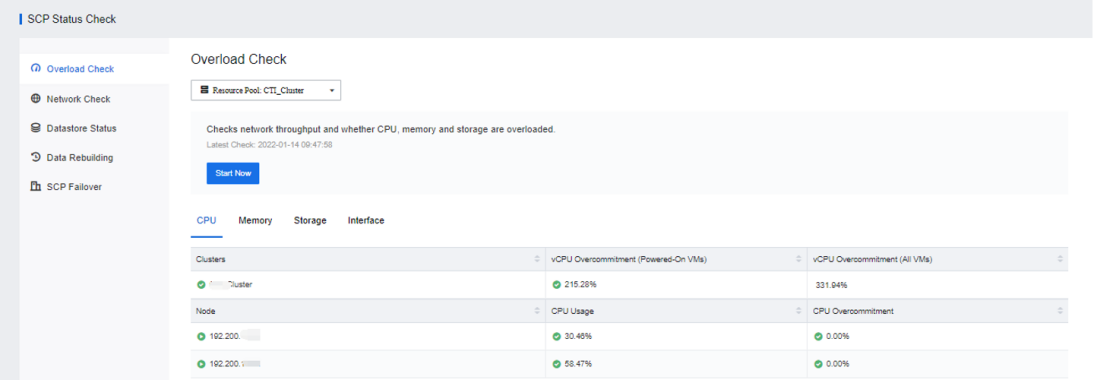
Task: Sort by the Node column
Action: pyautogui.click(x=537, y=311)
